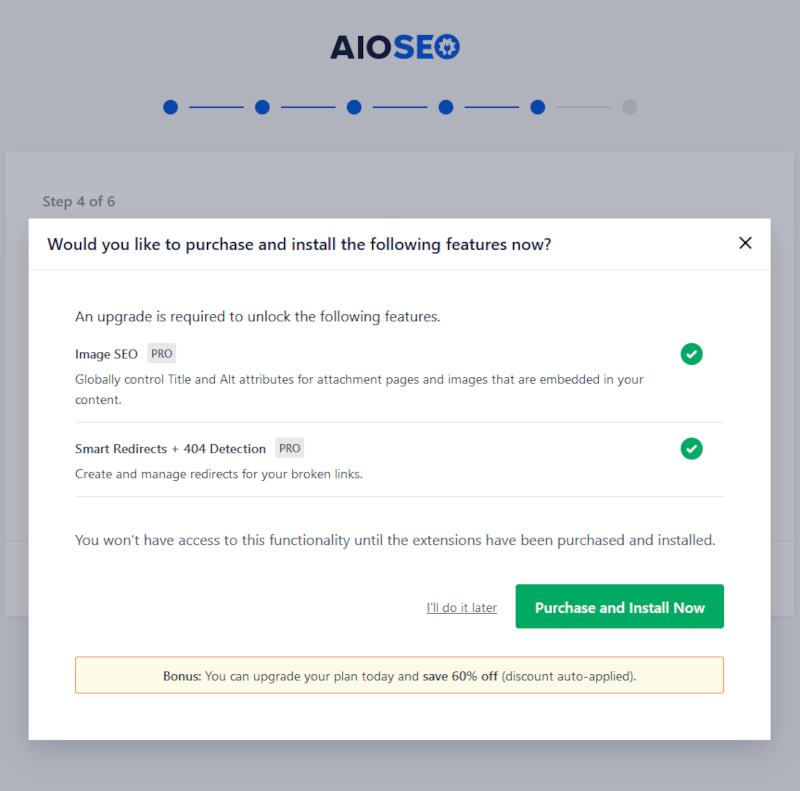The image size is (800, 791).
Task: Click the gear icon in the AIOSEO logo
Action: (447, 47)
